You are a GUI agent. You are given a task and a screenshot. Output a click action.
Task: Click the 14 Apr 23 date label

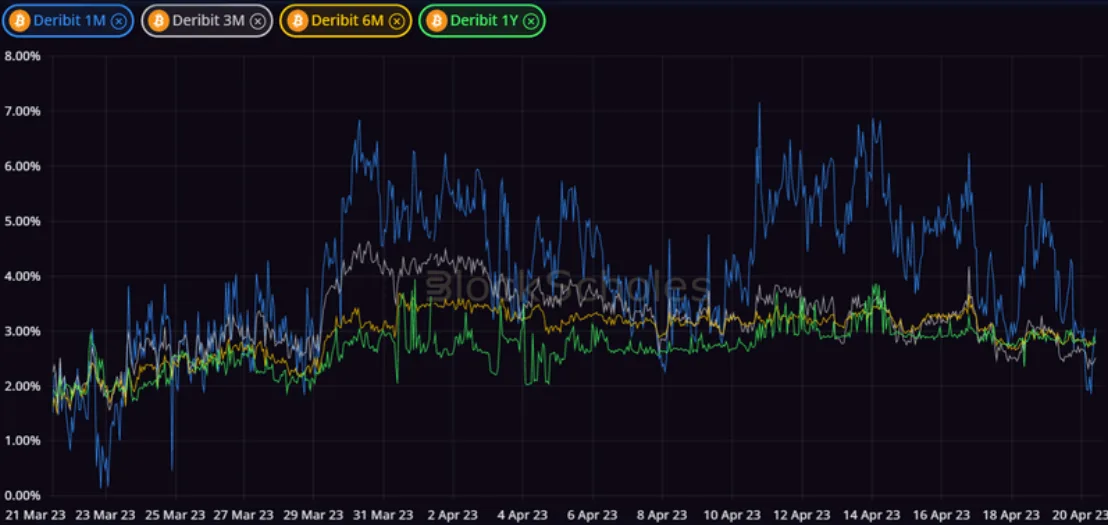872,514
